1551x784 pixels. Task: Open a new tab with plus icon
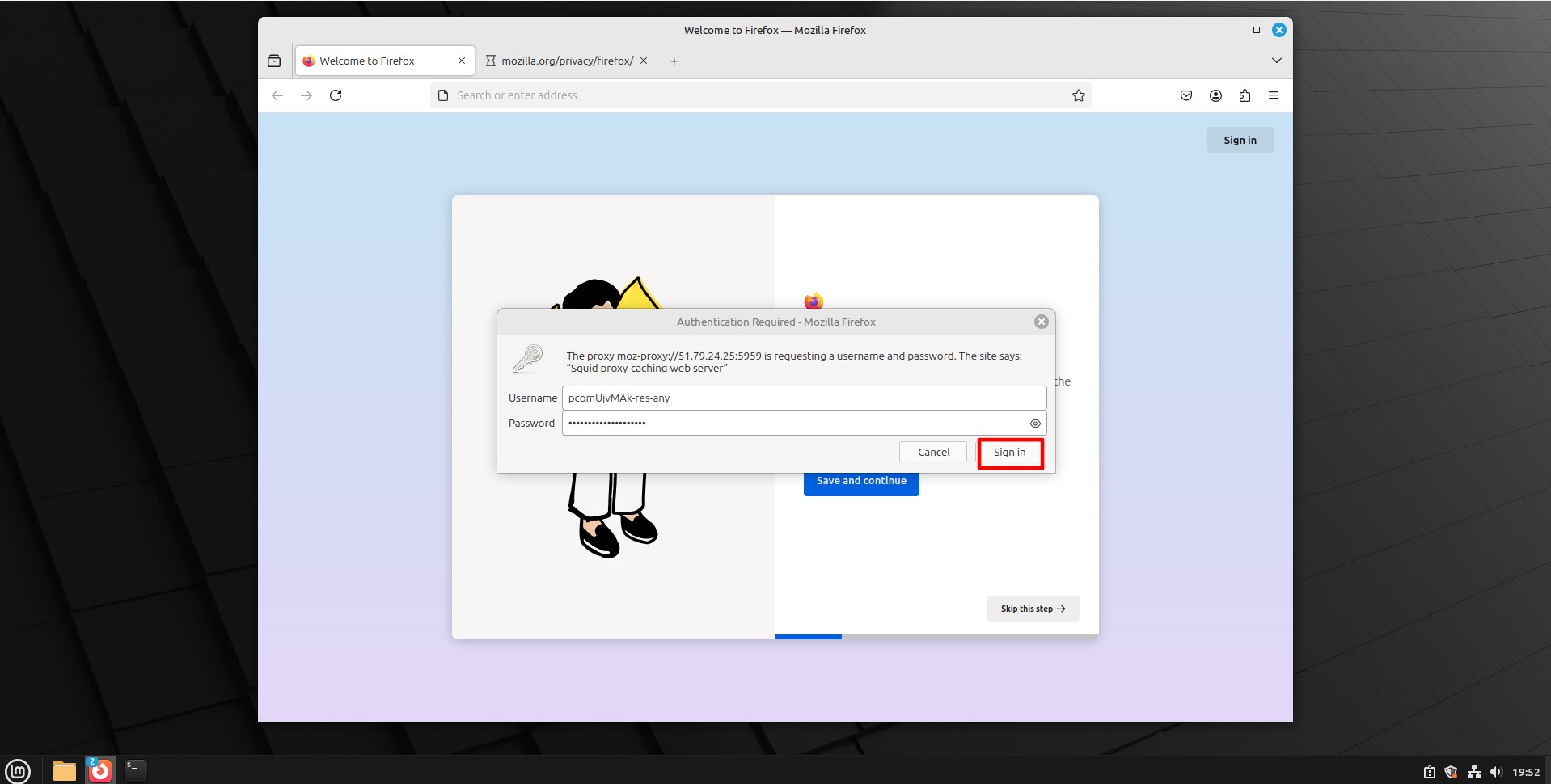674,61
